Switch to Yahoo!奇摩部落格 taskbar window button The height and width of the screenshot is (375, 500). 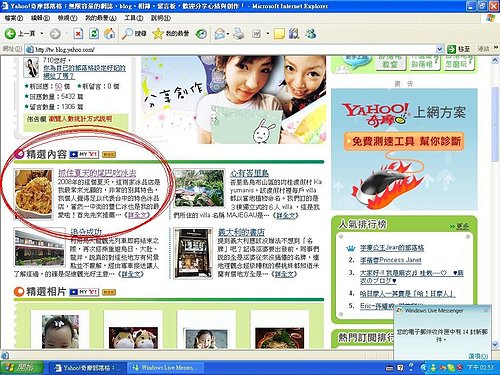click(87, 368)
